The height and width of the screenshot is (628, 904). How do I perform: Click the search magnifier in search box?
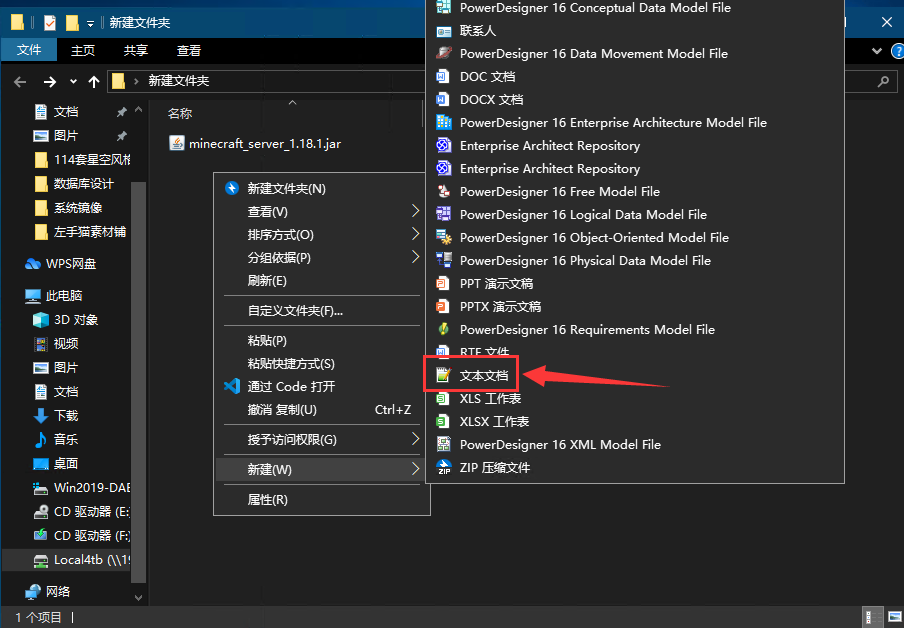click(x=883, y=82)
